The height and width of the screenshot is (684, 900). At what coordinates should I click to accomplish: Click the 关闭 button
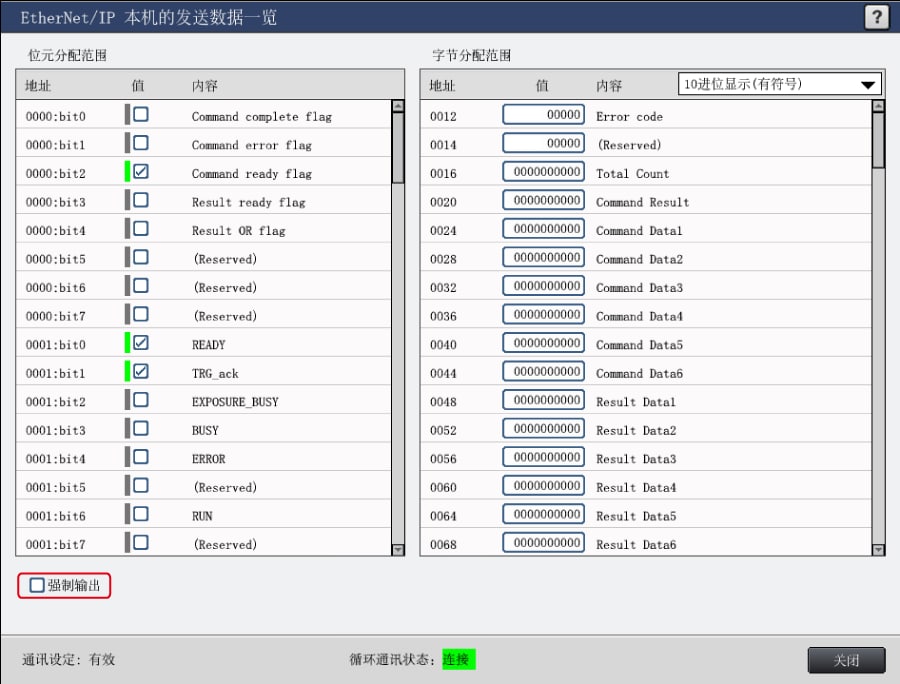coord(846,660)
